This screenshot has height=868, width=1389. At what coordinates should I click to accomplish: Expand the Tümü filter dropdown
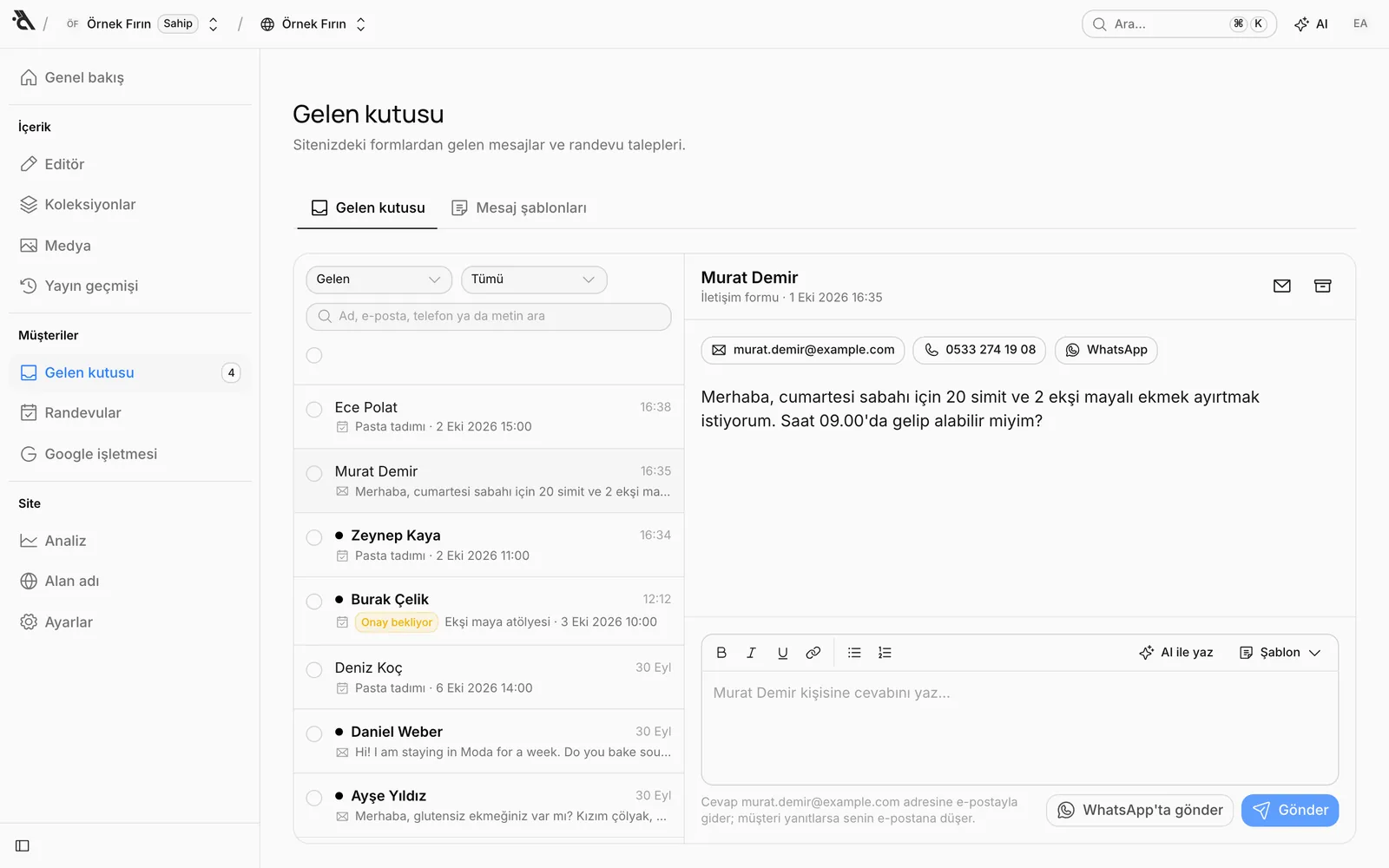534,279
